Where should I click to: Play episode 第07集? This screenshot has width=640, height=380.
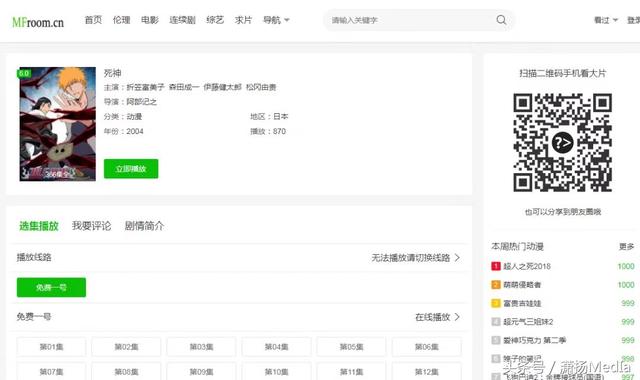51,372
